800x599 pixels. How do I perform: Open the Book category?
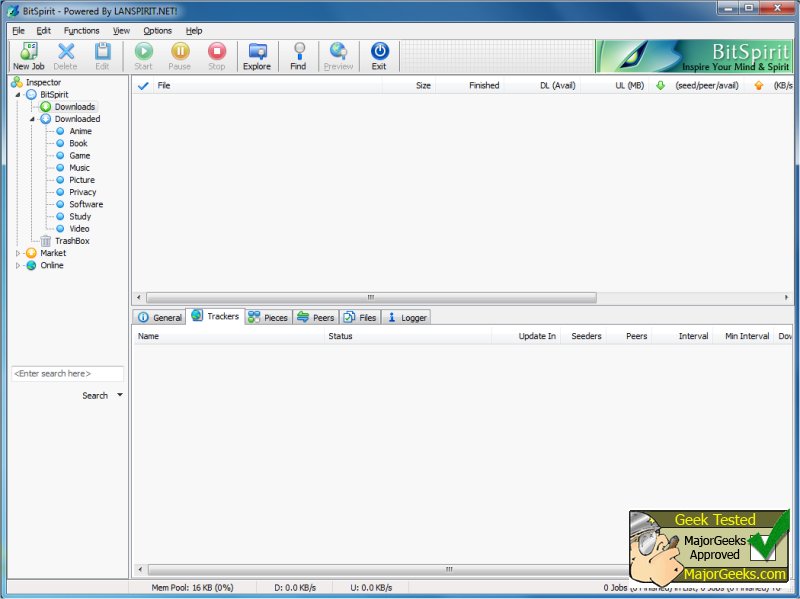[78, 143]
